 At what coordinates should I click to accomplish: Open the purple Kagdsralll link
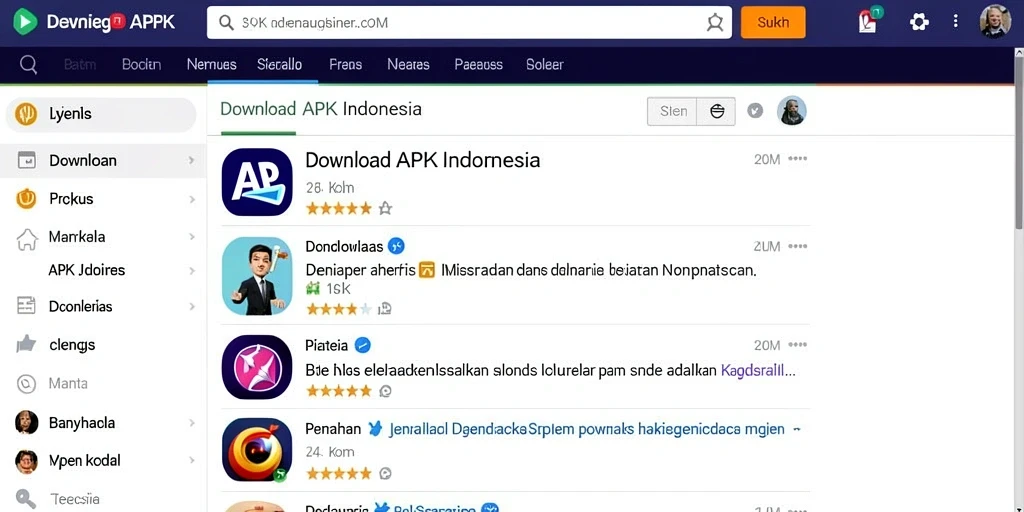[x=758, y=371]
